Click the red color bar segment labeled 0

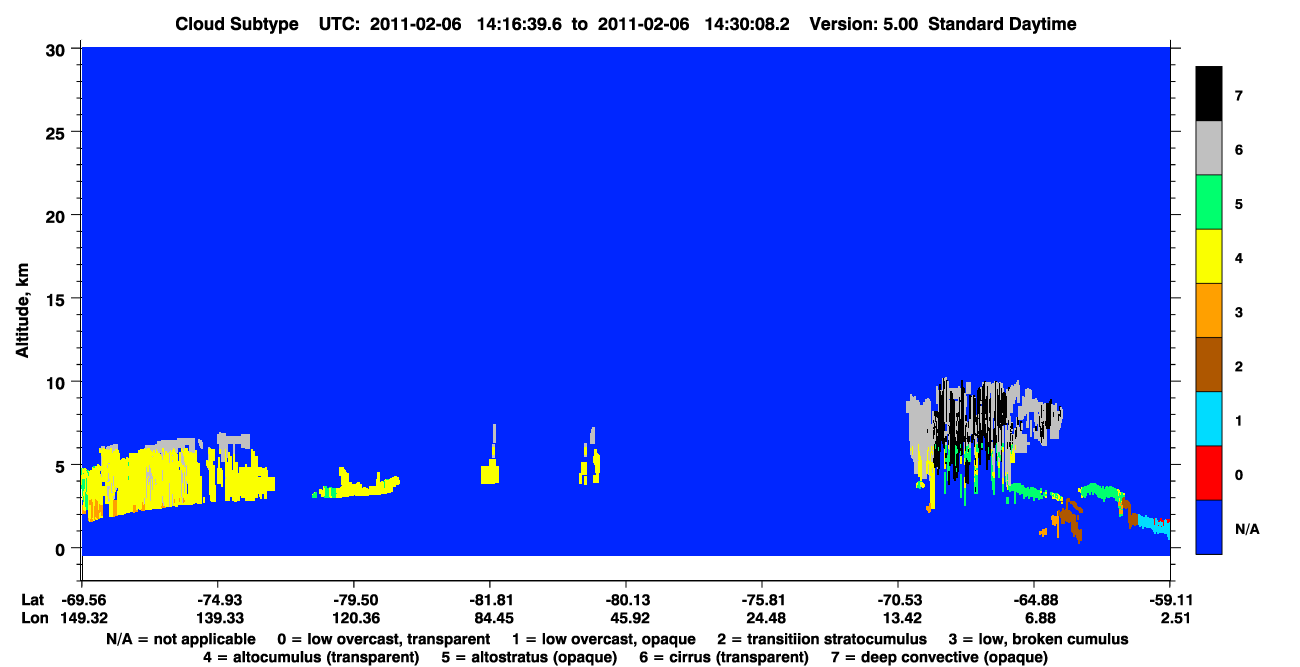[1209, 473]
